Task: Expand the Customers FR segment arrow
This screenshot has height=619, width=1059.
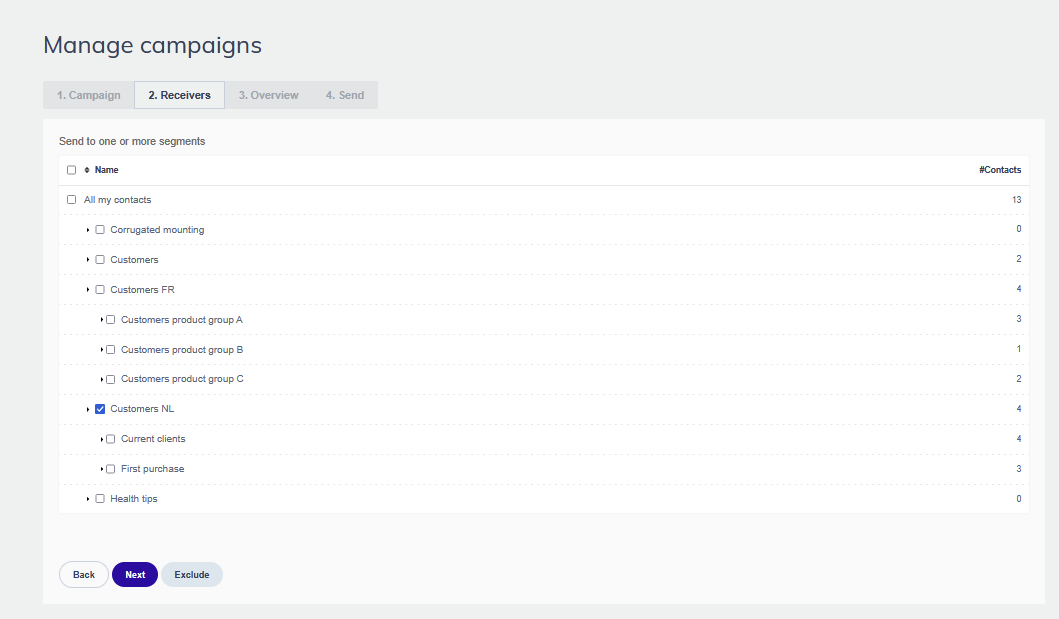Action: pos(88,290)
